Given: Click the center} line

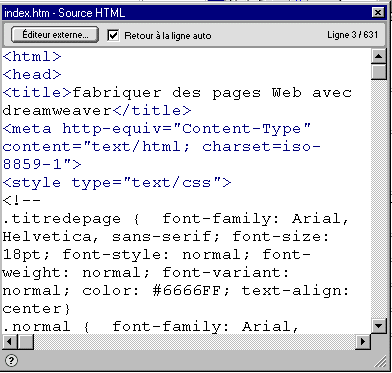Looking at the screenshot, I should 37,309.
